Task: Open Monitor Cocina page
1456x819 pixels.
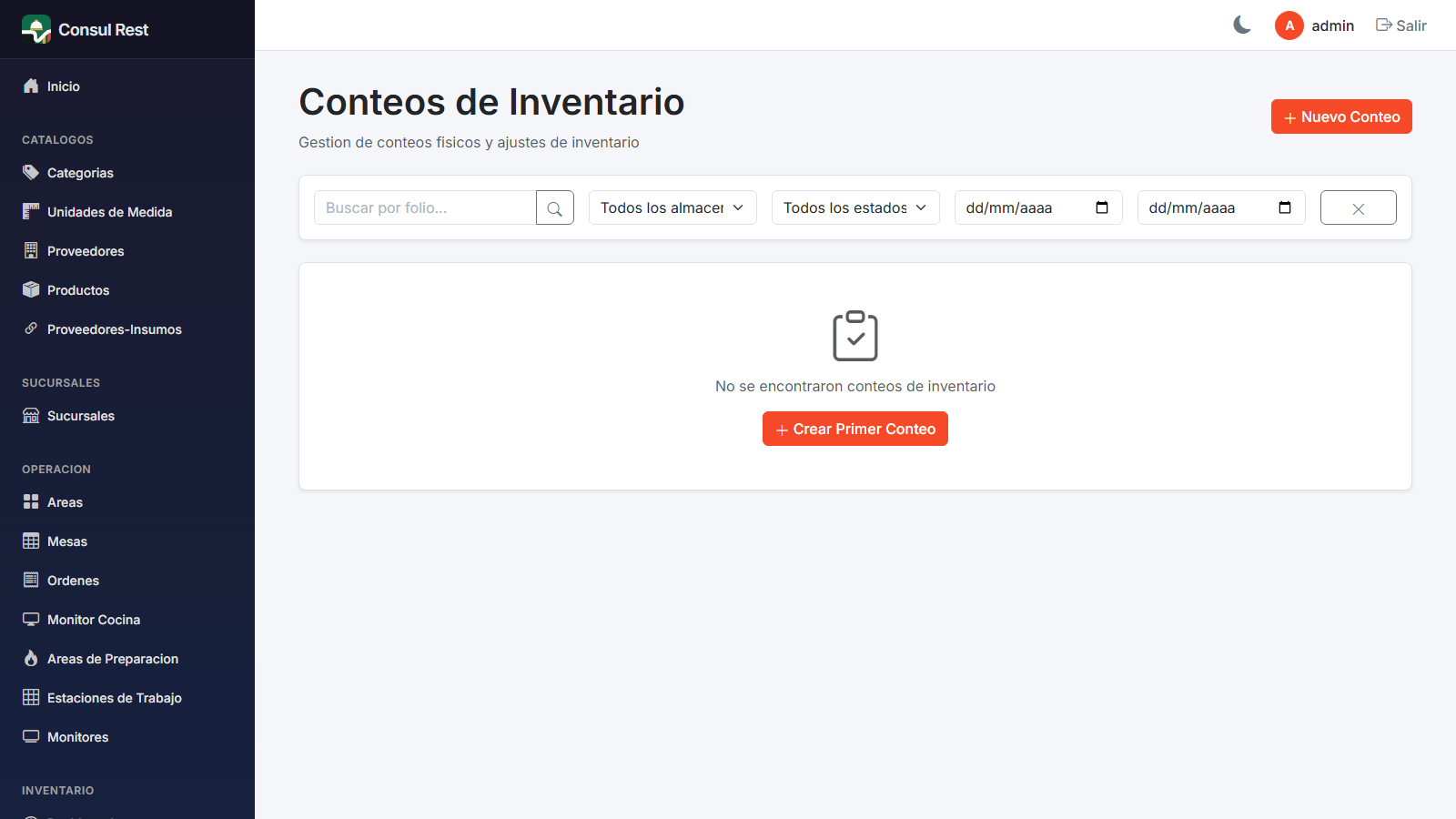Action: [x=127, y=620]
